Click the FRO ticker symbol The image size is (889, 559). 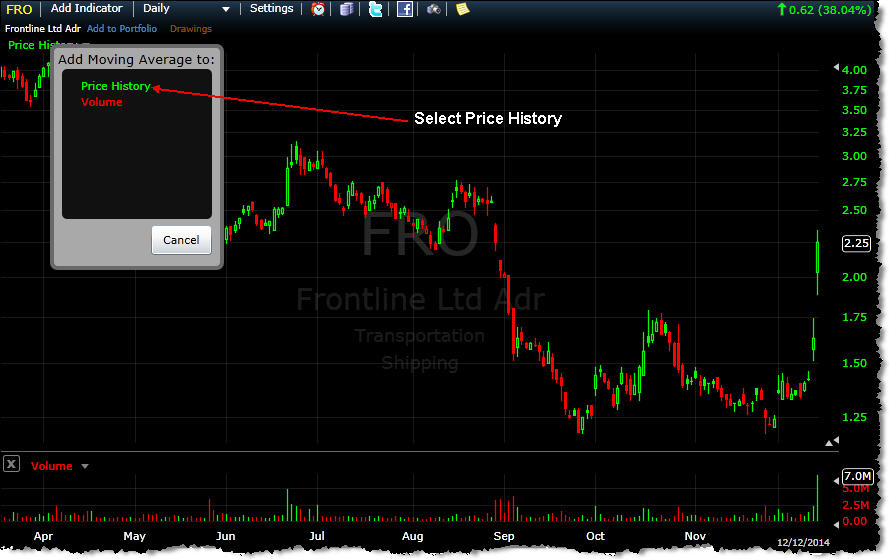point(19,10)
